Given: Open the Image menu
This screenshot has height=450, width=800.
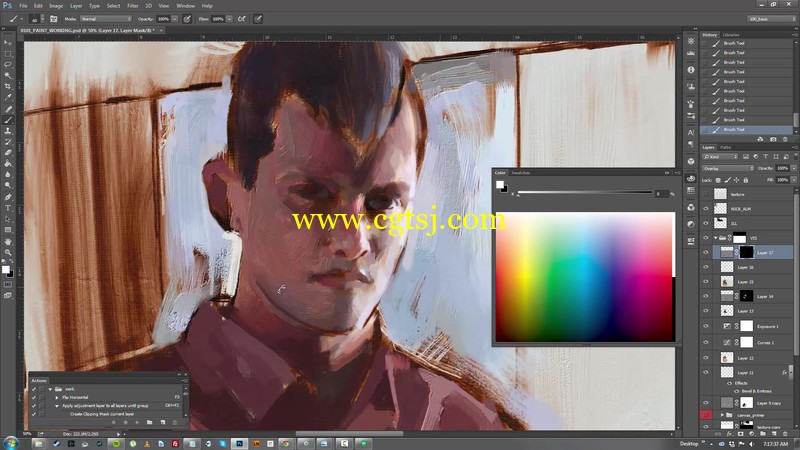Looking at the screenshot, I should [56, 6].
